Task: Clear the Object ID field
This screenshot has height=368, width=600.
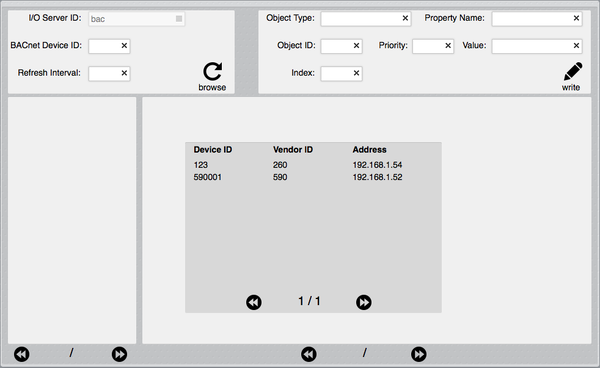Action: pos(356,46)
